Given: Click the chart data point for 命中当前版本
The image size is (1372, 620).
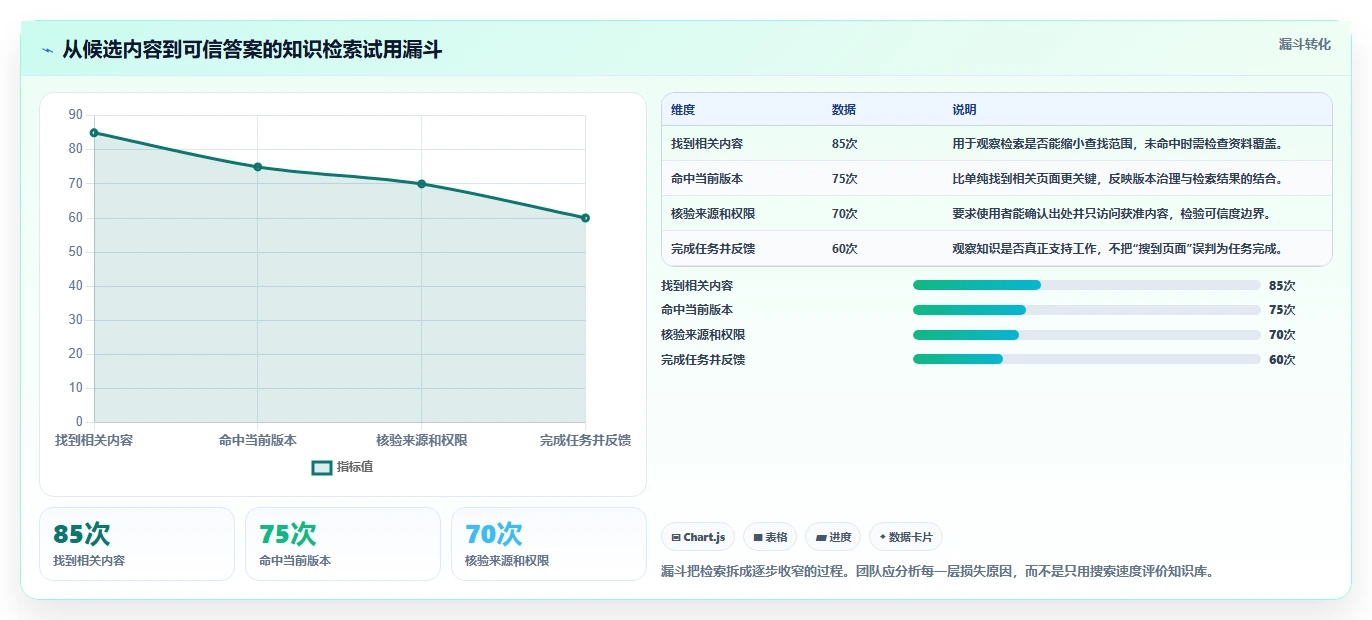Looking at the screenshot, I should 258,167.
